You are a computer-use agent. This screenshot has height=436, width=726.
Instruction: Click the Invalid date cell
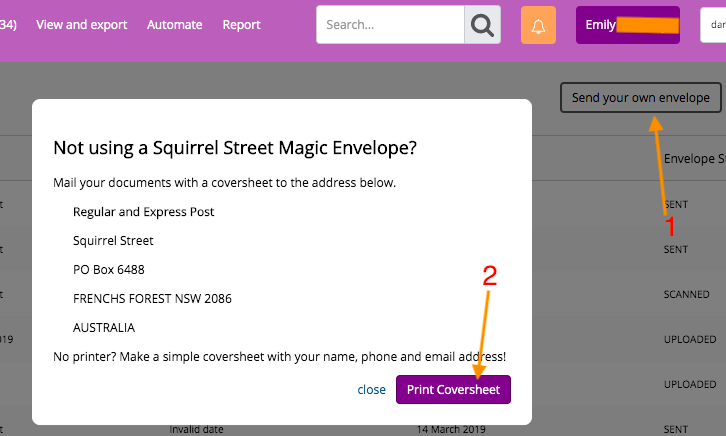pyautogui.click(x=196, y=430)
